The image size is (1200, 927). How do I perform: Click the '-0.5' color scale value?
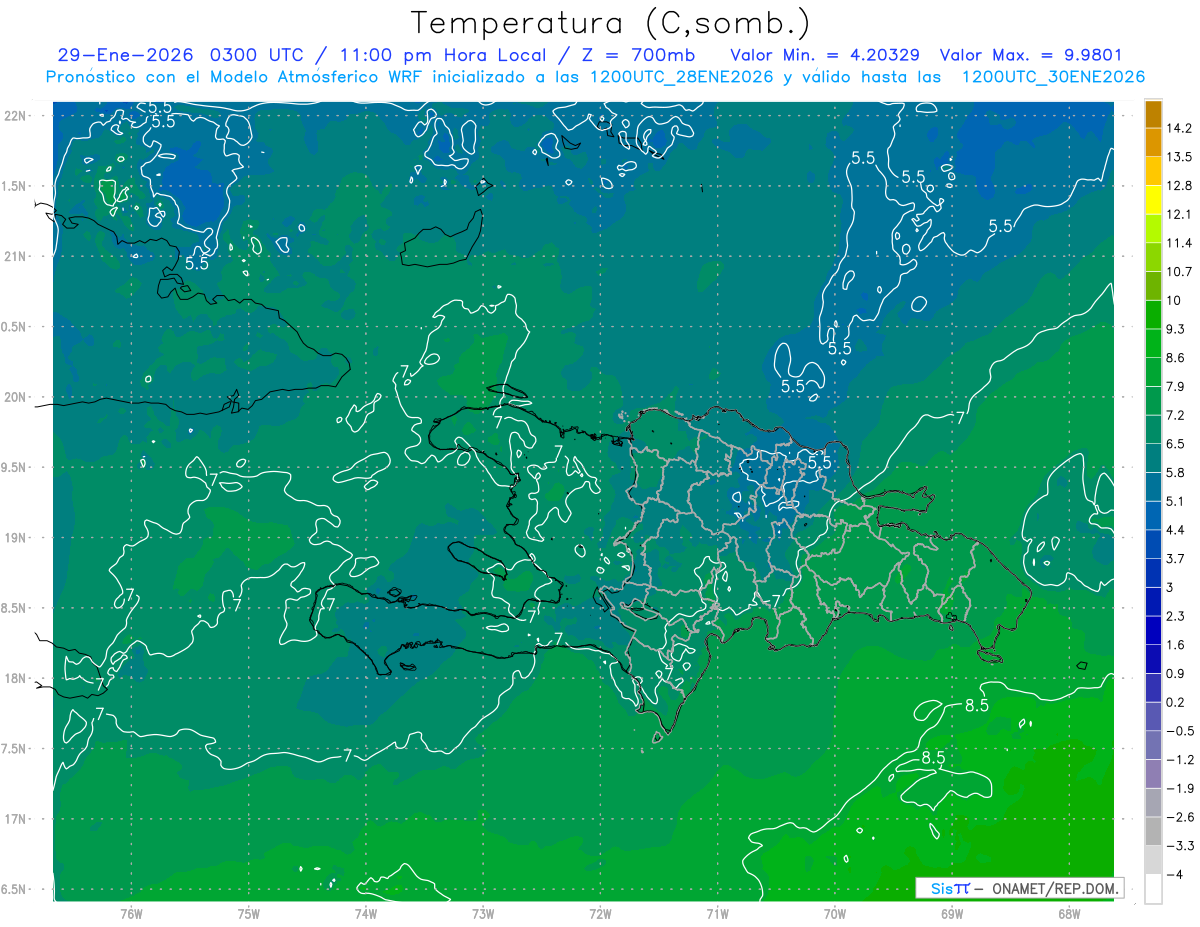1180,731
